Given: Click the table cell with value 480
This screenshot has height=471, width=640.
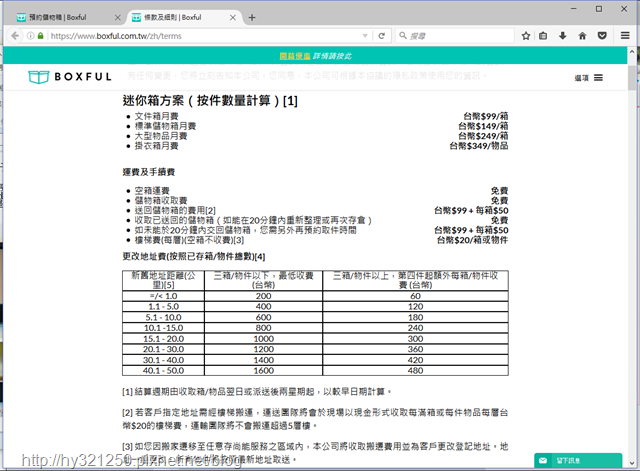Looking at the screenshot, I should [416, 371].
